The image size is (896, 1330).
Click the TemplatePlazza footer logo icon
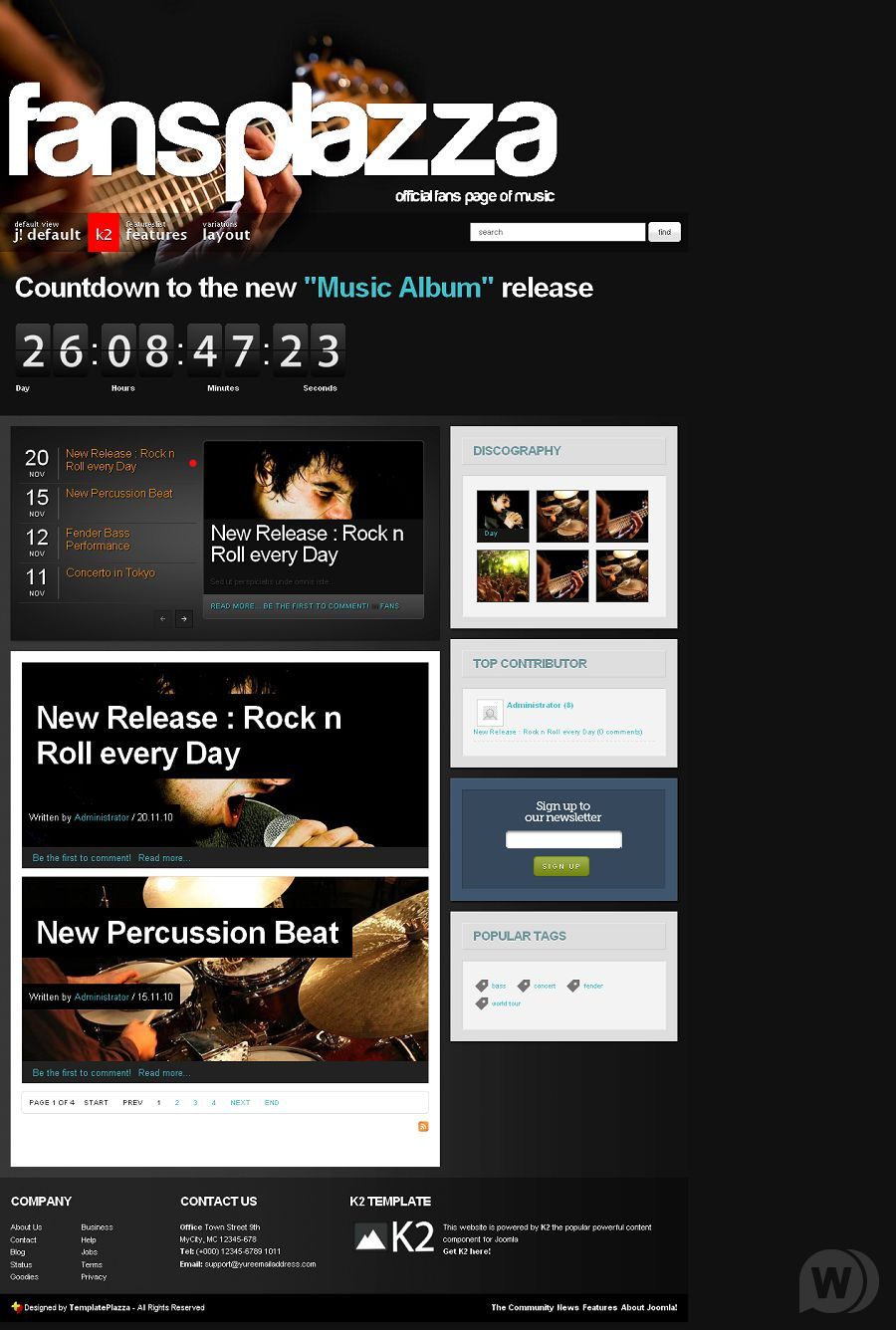coord(16,1307)
